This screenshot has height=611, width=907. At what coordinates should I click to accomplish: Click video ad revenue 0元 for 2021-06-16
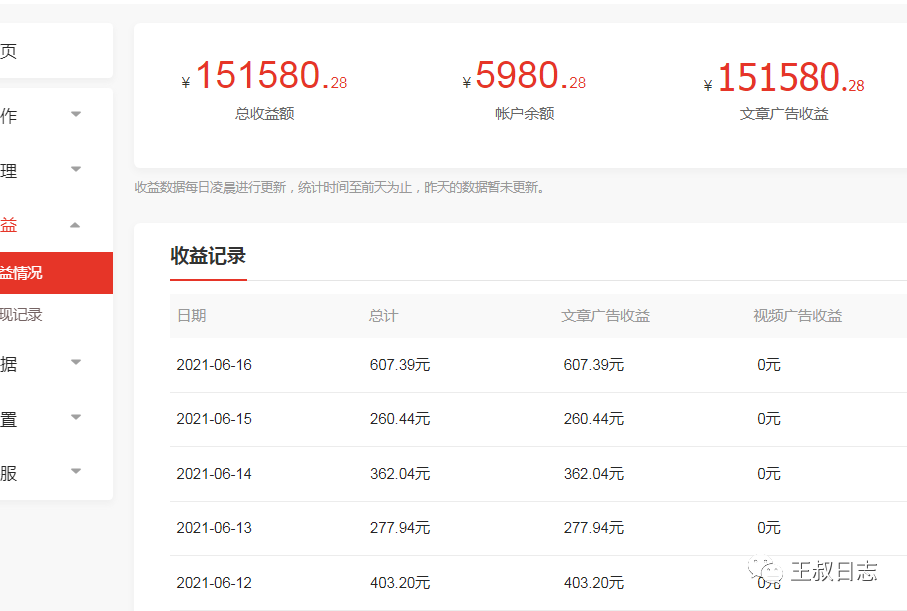[x=769, y=365]
